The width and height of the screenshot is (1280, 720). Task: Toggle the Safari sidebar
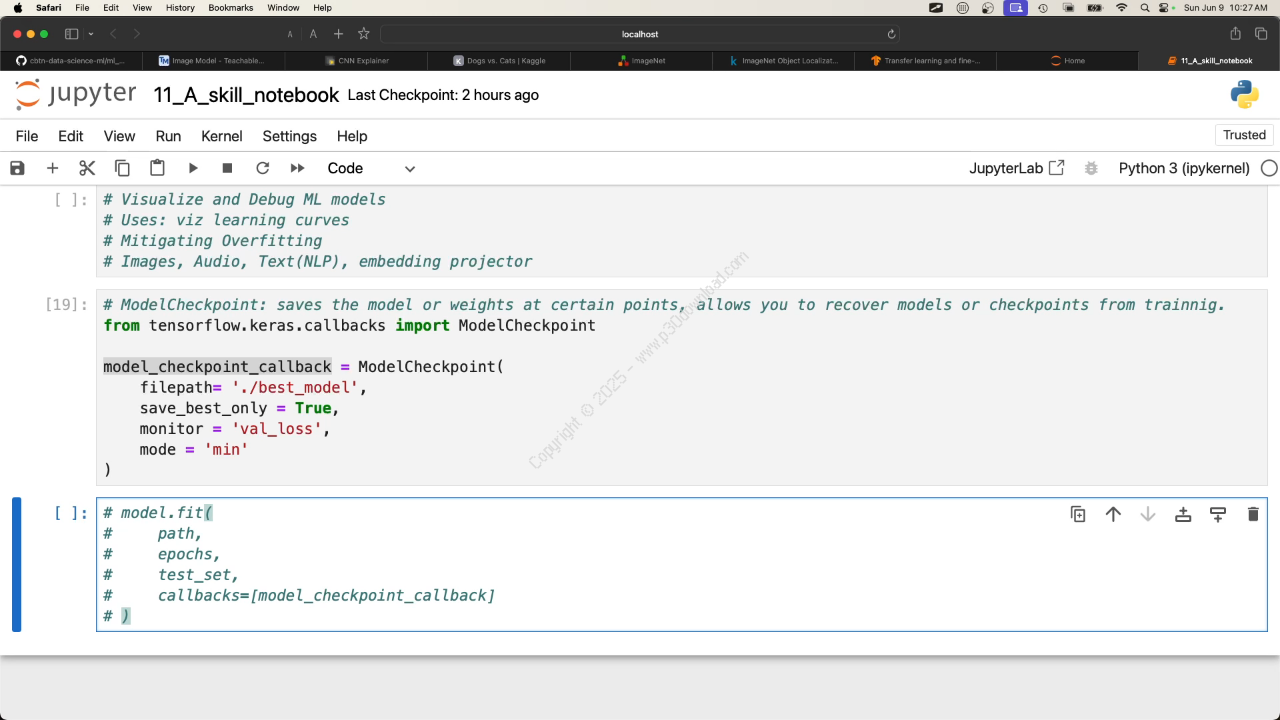tap(71, 34)
